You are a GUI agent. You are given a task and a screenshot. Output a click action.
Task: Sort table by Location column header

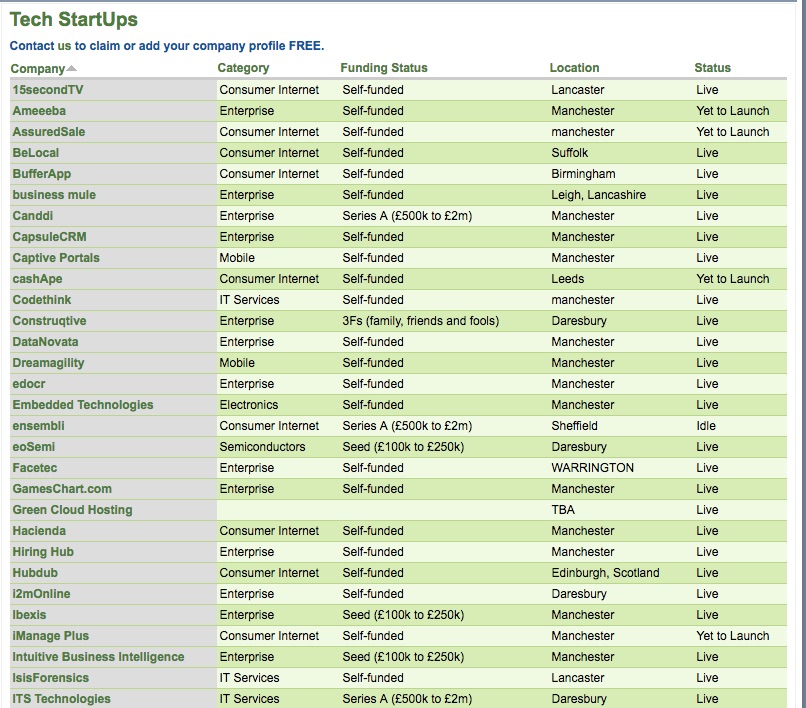coord(574,68)
